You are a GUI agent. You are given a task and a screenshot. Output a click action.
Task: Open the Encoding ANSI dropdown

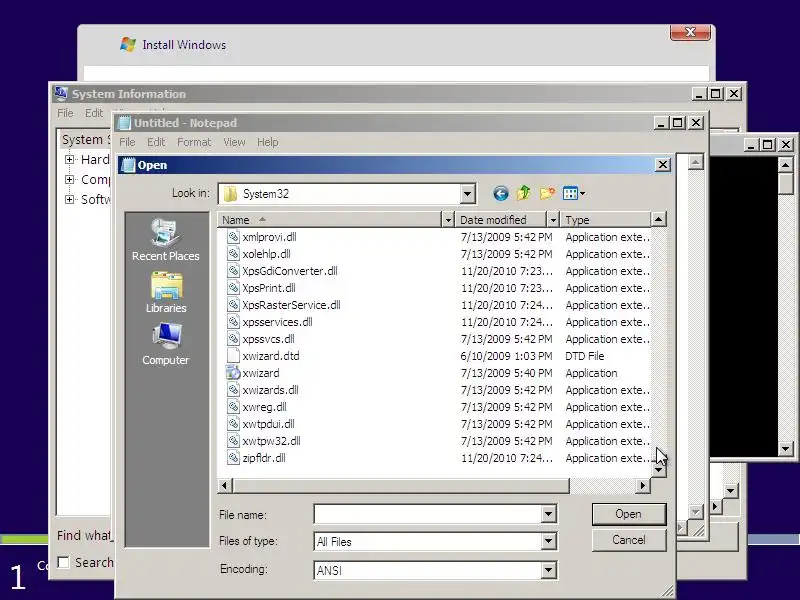[x=548, y=569]
